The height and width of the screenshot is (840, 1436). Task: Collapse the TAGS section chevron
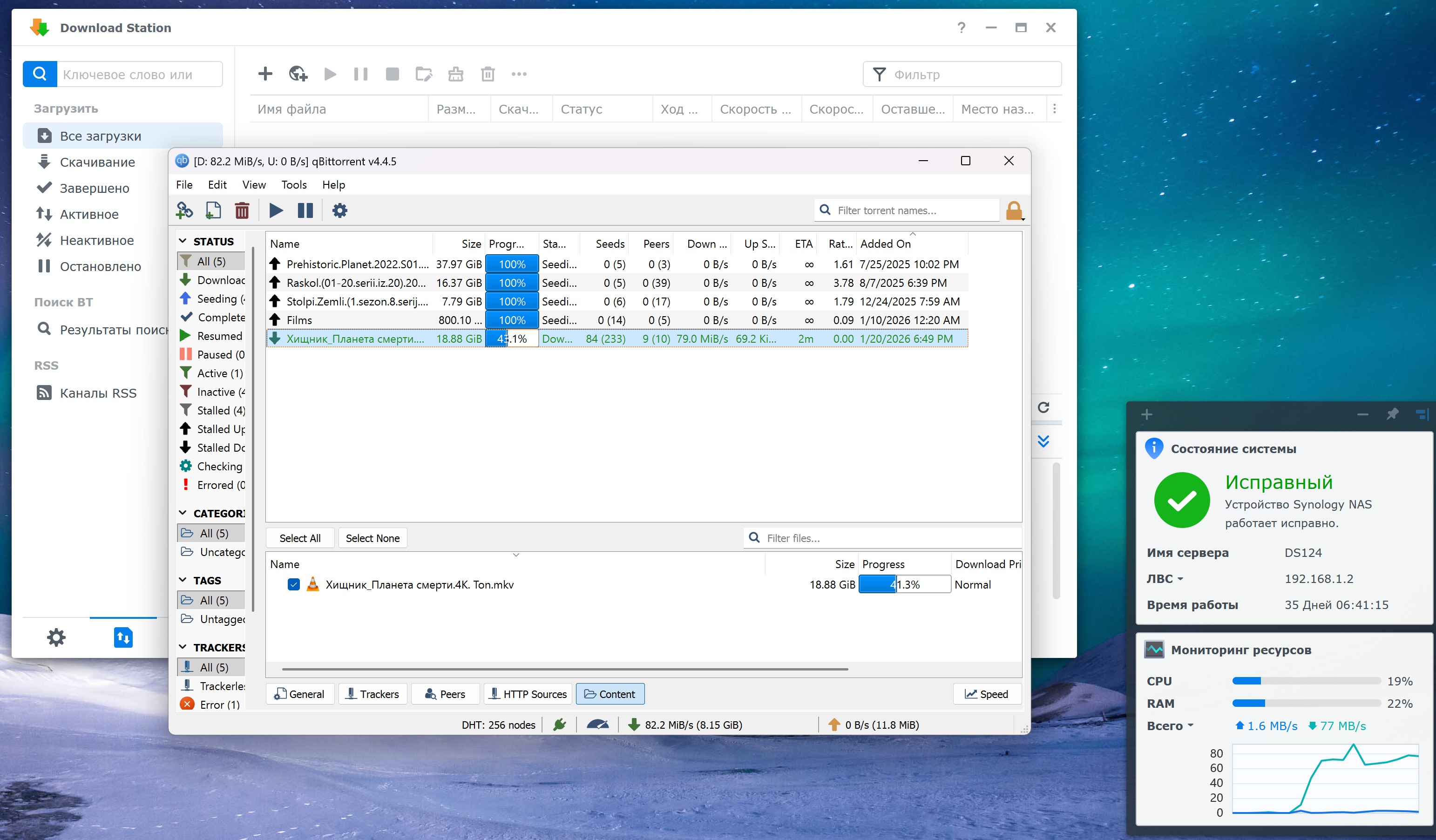[x=183, y=580]
